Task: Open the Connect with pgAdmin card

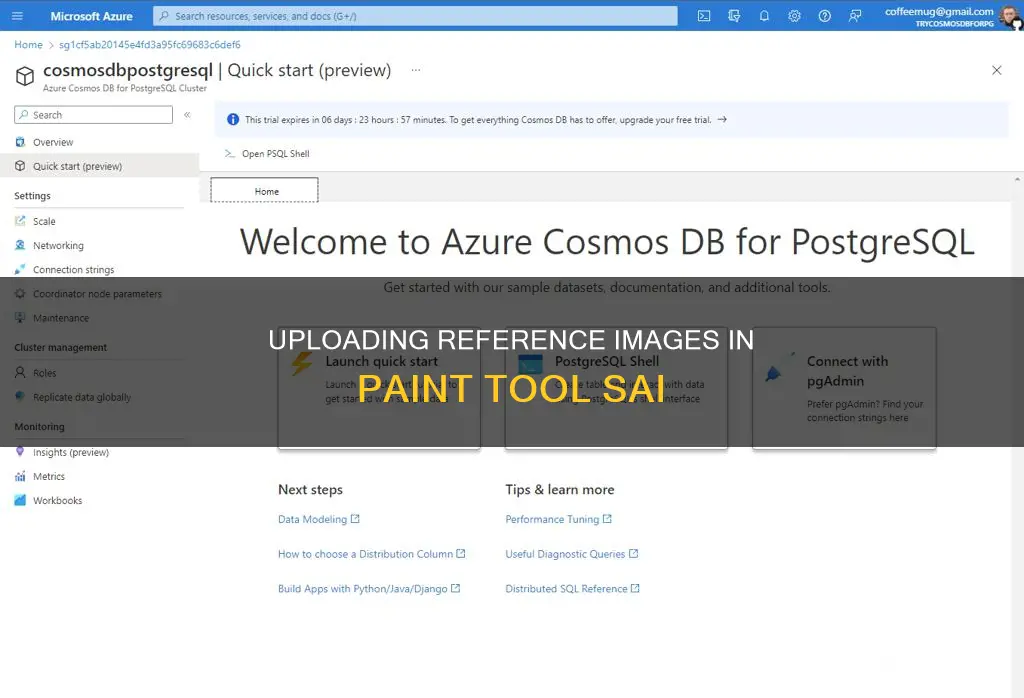Action: click(844, 388)
